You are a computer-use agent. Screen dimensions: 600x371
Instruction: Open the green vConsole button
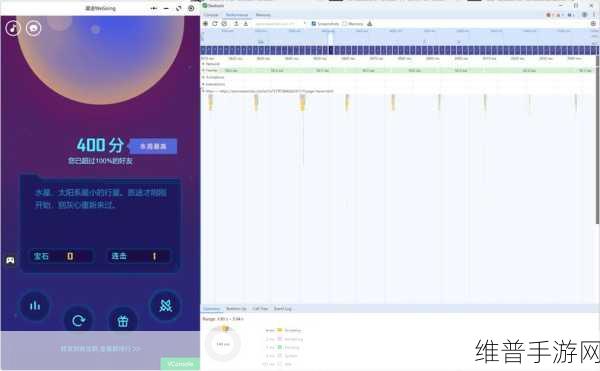[x=180, y=364]
